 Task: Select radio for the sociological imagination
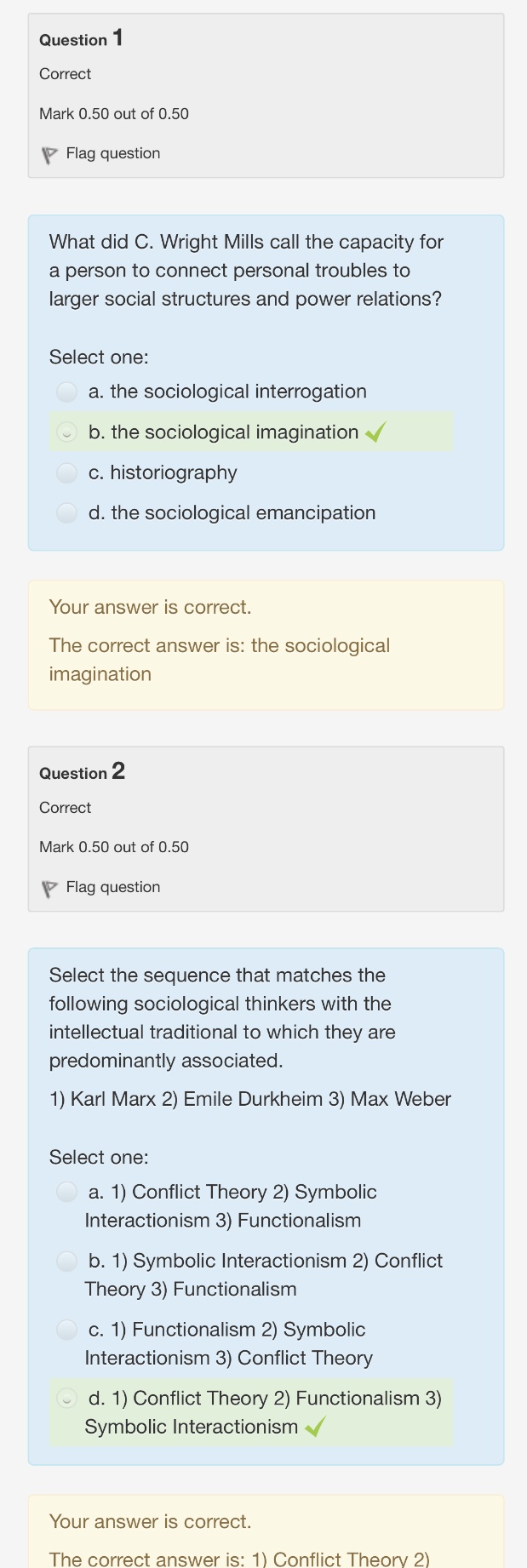[x=66, y=432]
